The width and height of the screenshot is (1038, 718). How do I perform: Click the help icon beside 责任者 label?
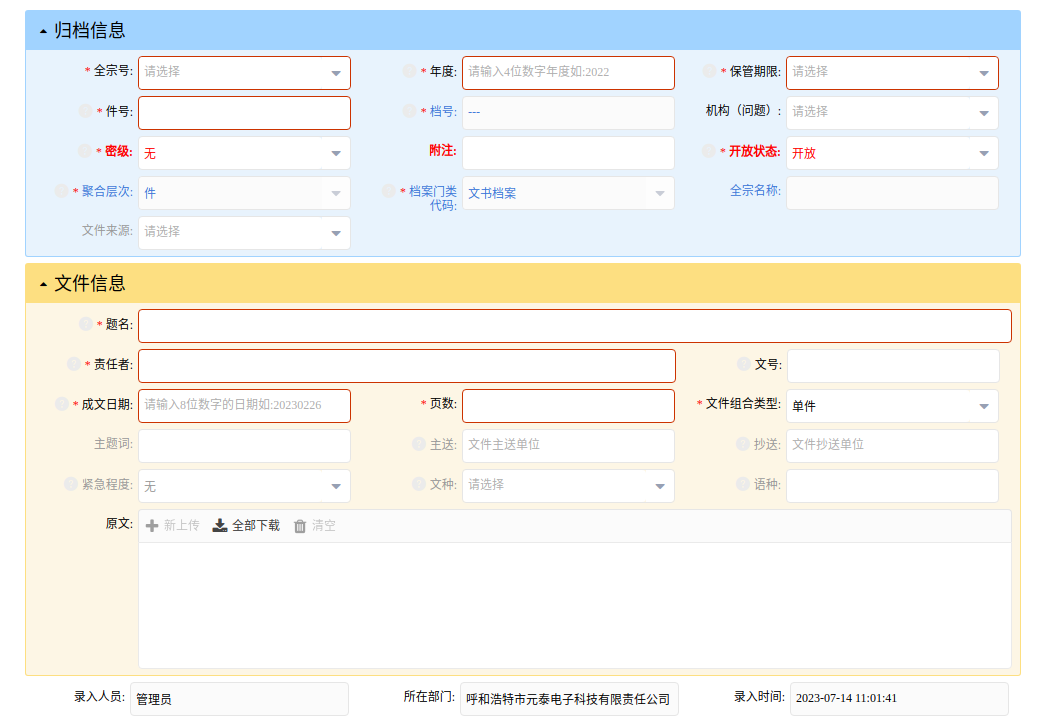(73, 364)
